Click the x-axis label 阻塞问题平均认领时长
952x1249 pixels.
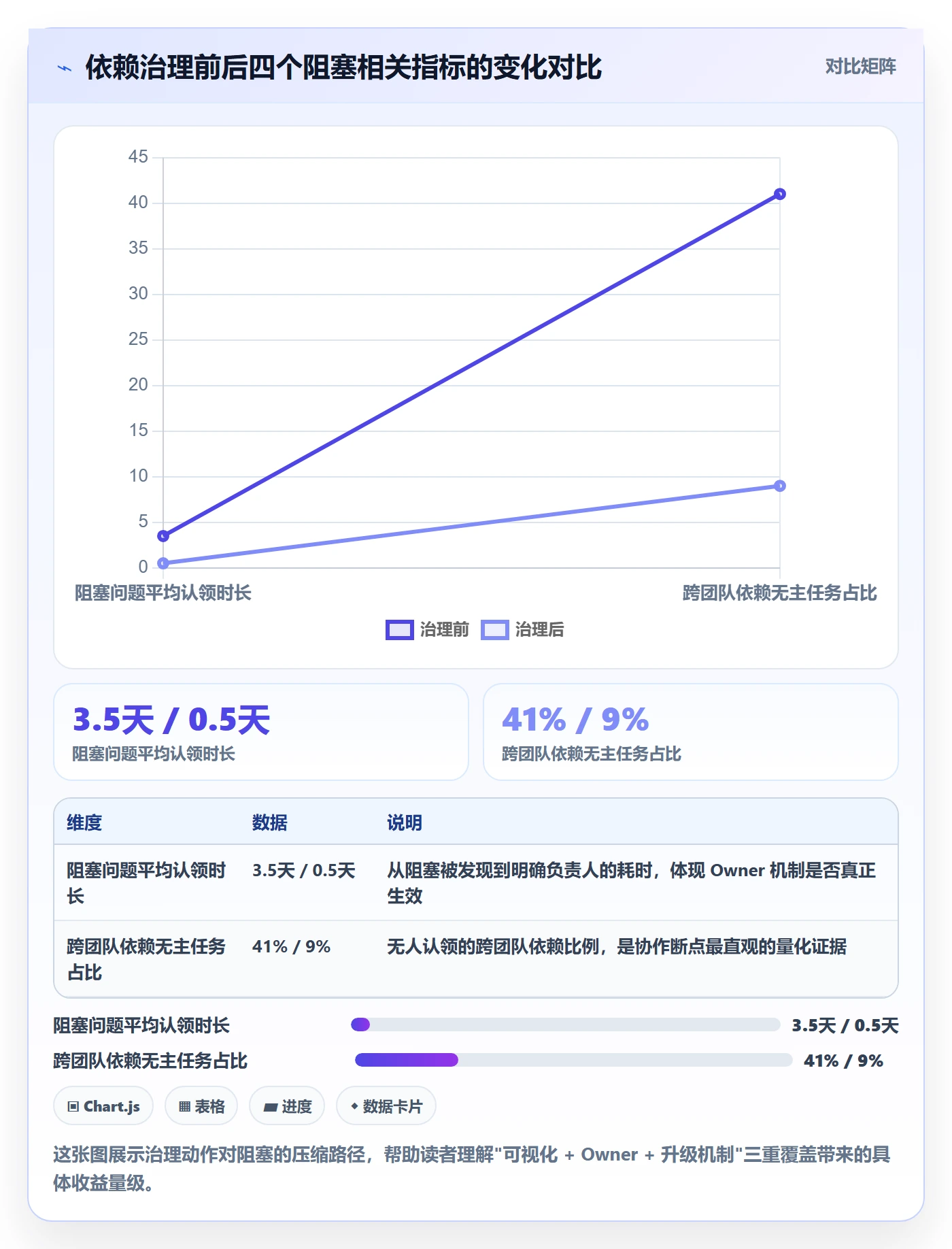click(163, 593)
